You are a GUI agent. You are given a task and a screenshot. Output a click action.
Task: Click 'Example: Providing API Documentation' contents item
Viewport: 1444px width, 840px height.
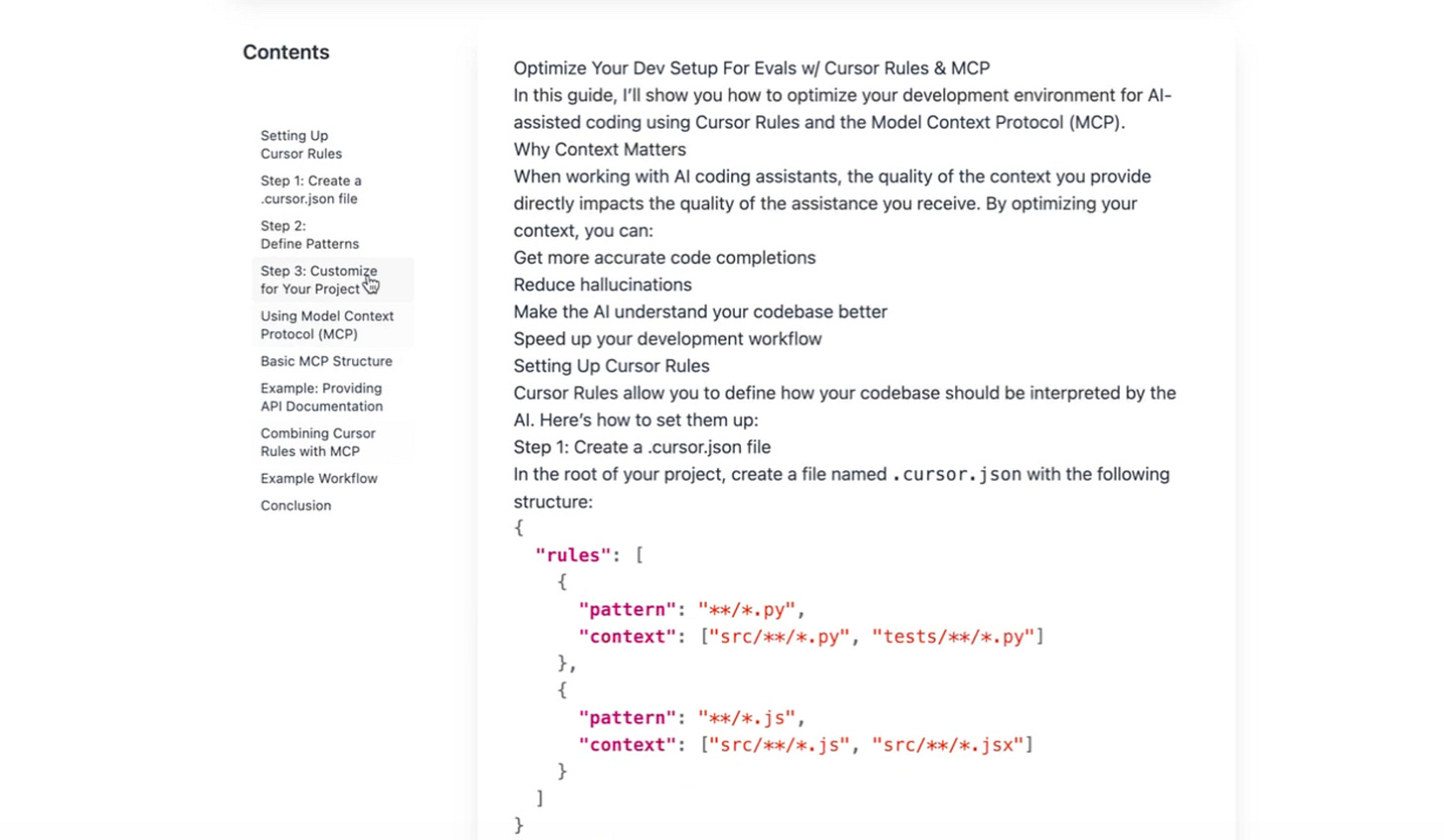(x=321, y=397)
